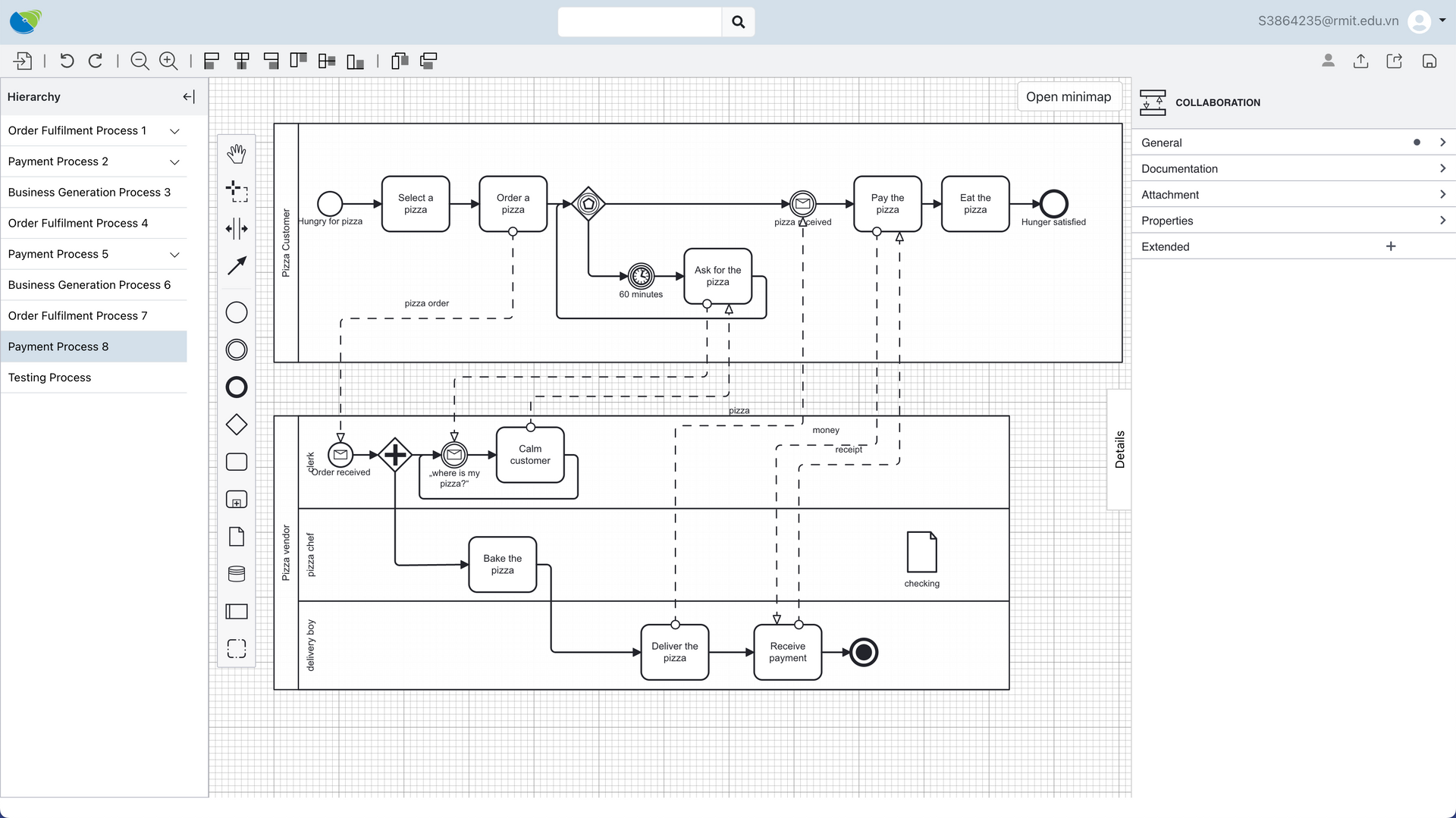The width and height of the screenshot is (1456, 818).
Task: Activate the global connect arrow tool
Action: click(237, 265)
